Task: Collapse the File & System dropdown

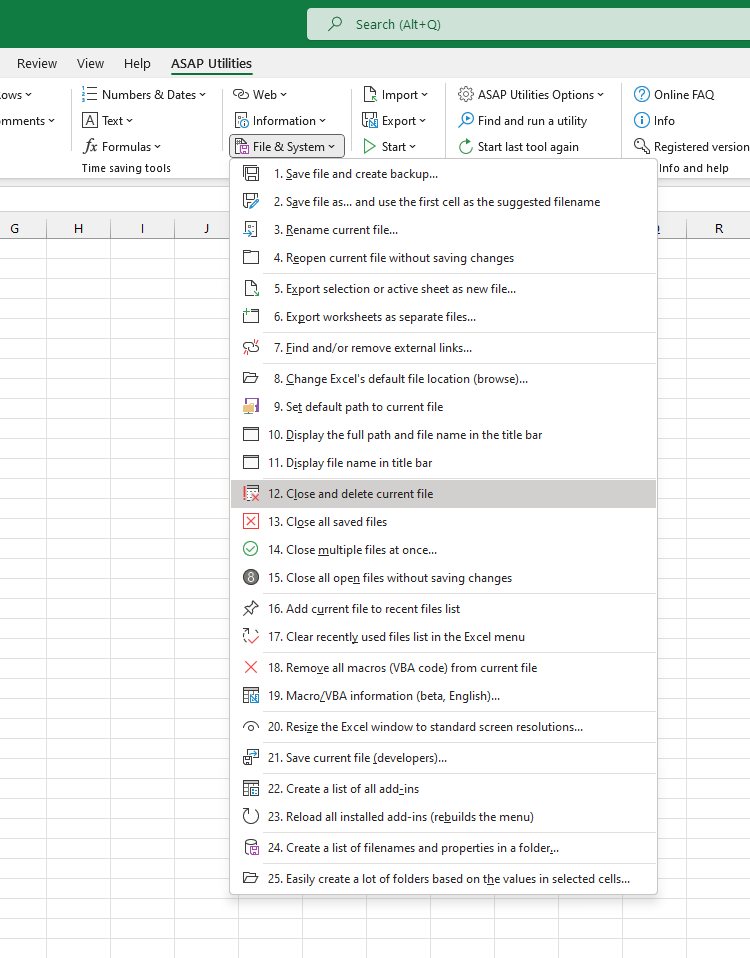Action: 287,147
